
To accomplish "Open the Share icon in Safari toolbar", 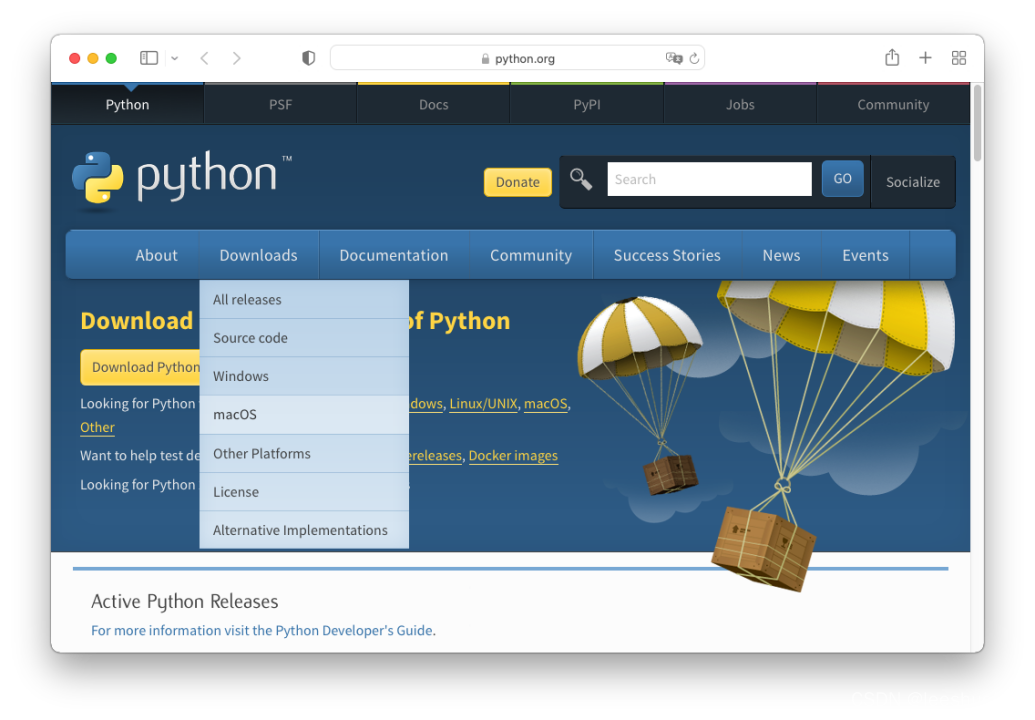I will coord(892,57).
